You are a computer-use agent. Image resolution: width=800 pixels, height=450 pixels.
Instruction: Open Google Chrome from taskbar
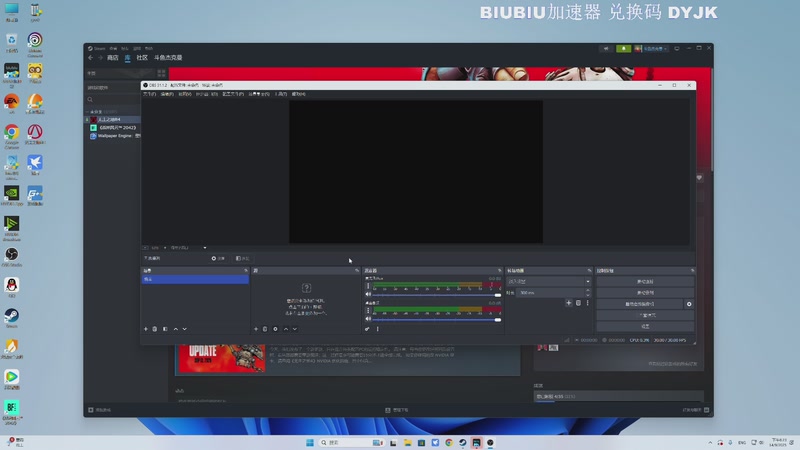pyautogui.click(x=449, y=442)
